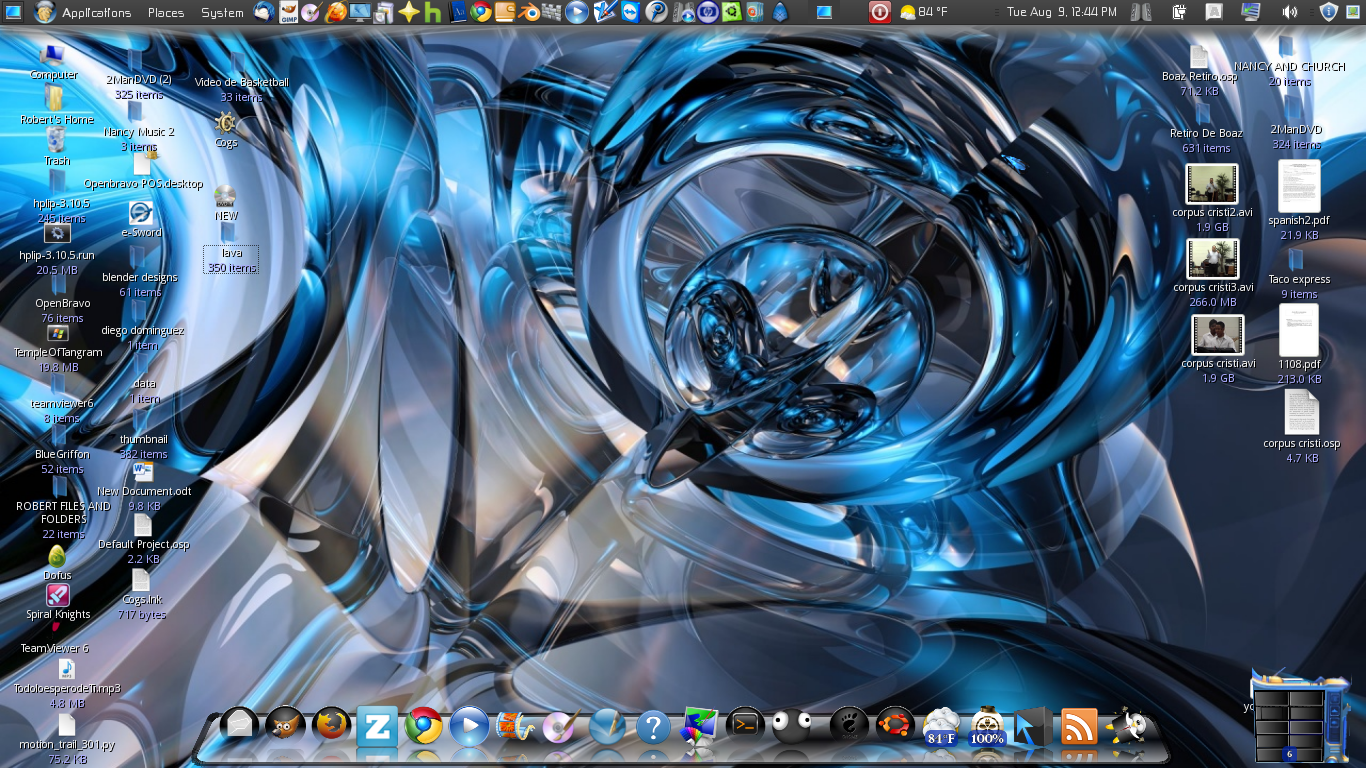Viewport: 1366px width, 768px height.
Task: Click the date and time clock
Action: click(1061, 13)
